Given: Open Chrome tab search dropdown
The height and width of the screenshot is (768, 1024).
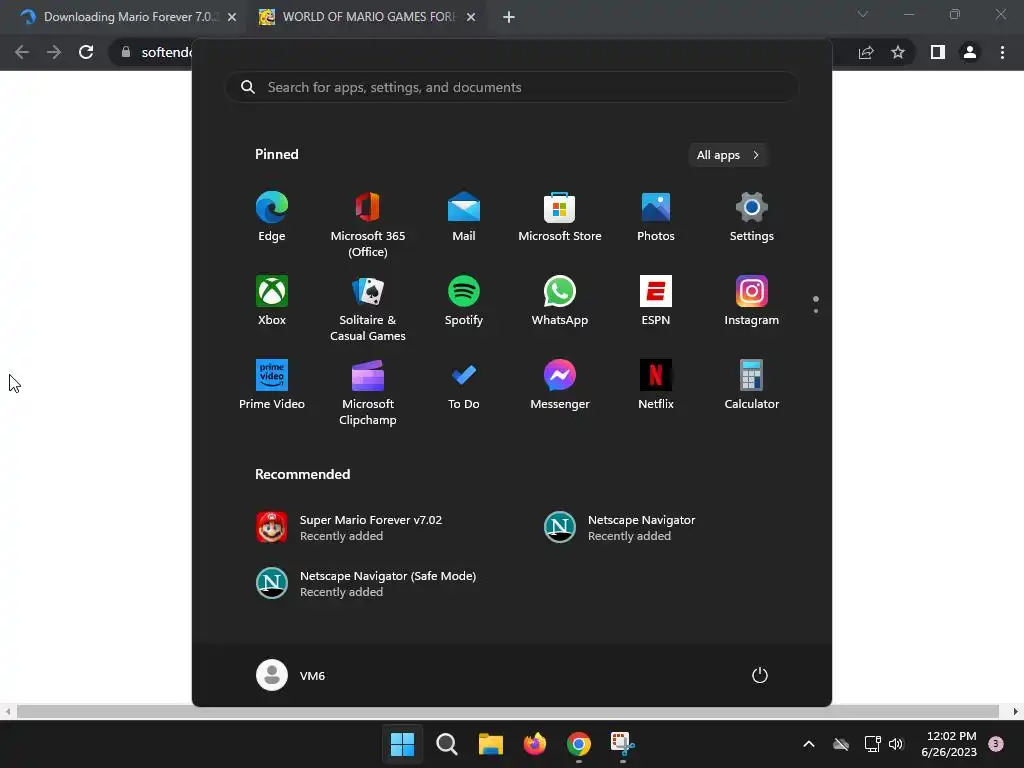Looking at the screenshot, I should click(863, 14).
